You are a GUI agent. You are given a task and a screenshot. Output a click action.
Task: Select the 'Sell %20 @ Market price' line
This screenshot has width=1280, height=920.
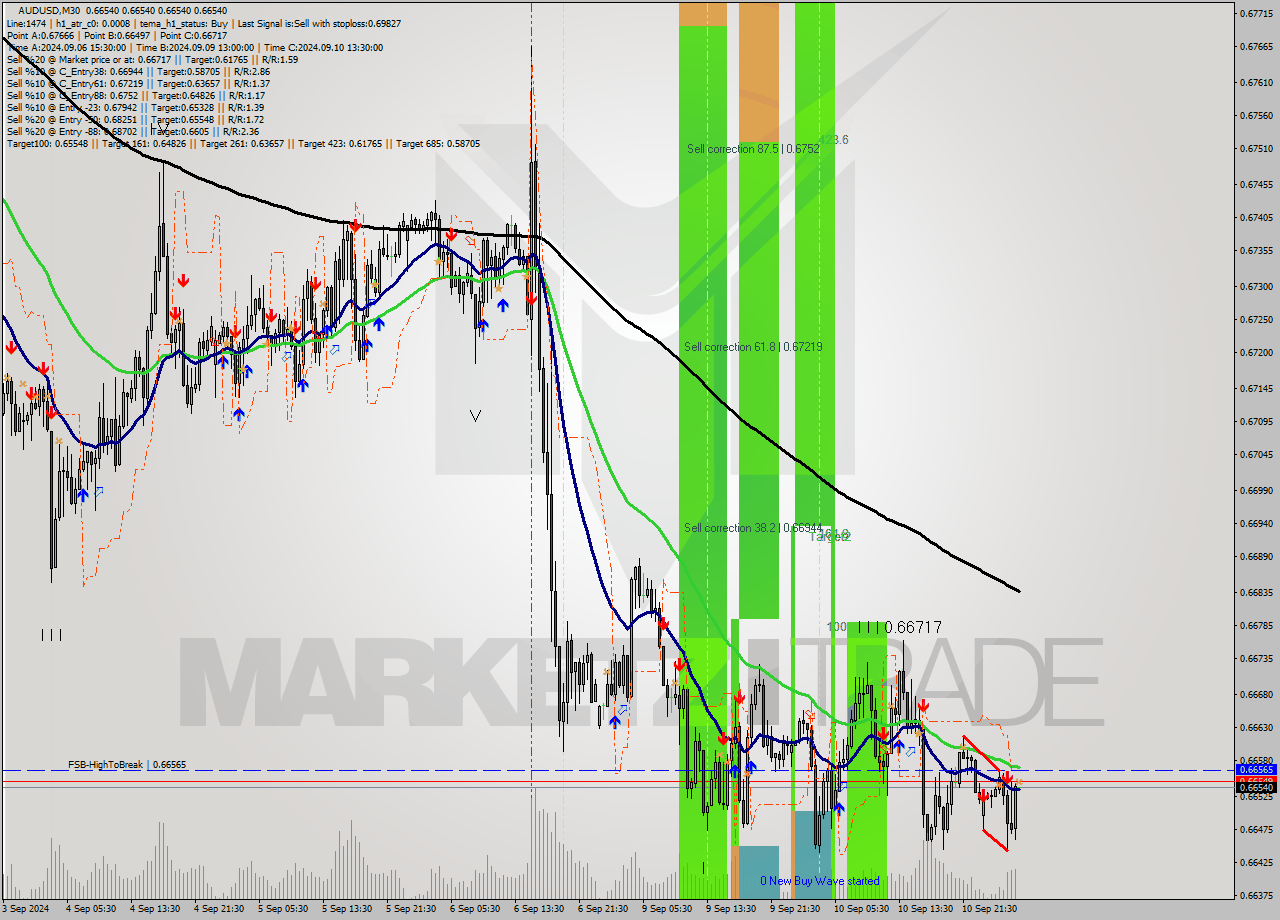[152, 59]
